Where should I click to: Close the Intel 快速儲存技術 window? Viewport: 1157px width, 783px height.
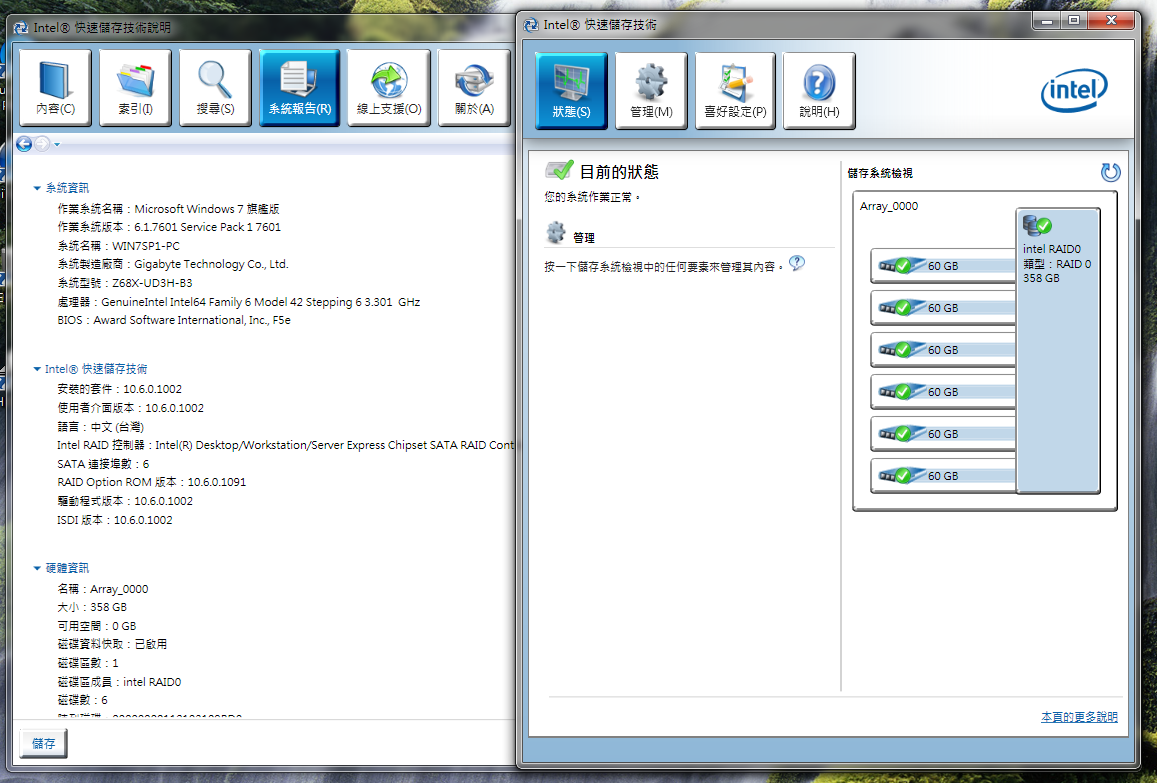(1111, 21)
